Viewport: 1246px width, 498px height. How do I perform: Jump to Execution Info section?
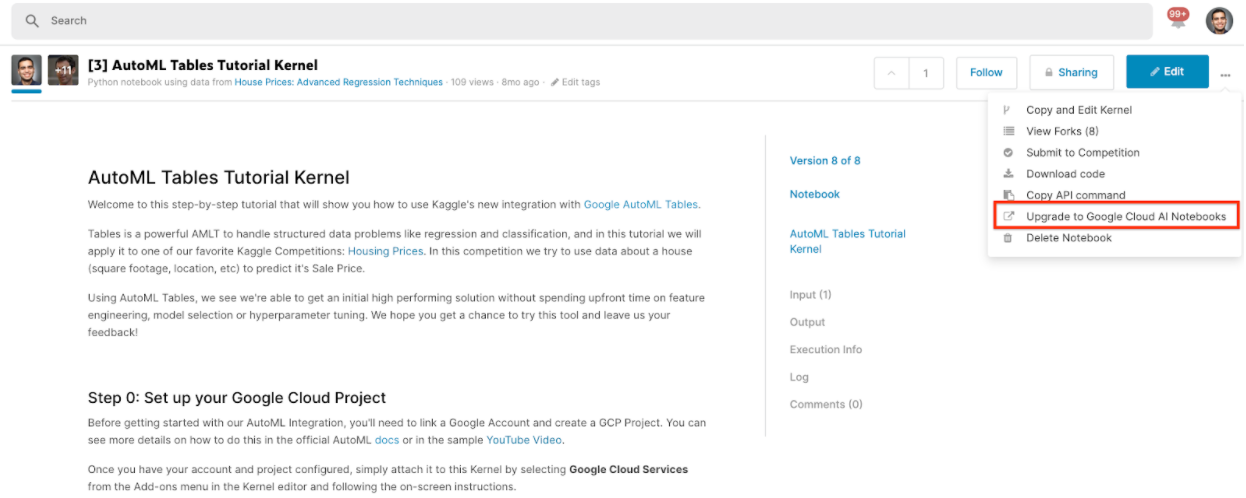825,350
